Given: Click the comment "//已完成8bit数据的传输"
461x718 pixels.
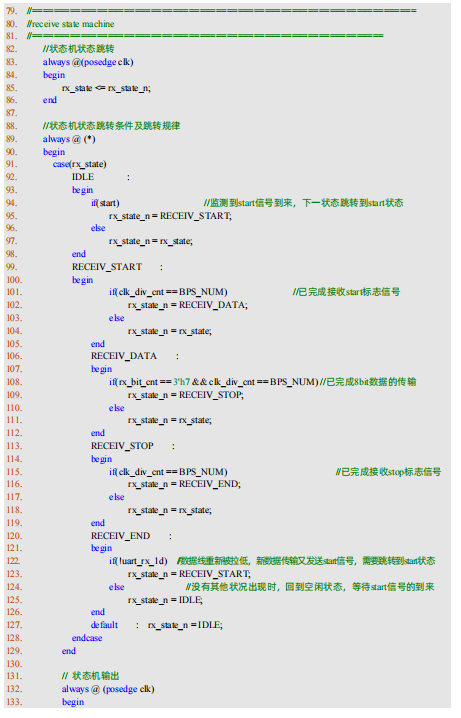Looking at the screenshot, I should (x=368, y=382).
